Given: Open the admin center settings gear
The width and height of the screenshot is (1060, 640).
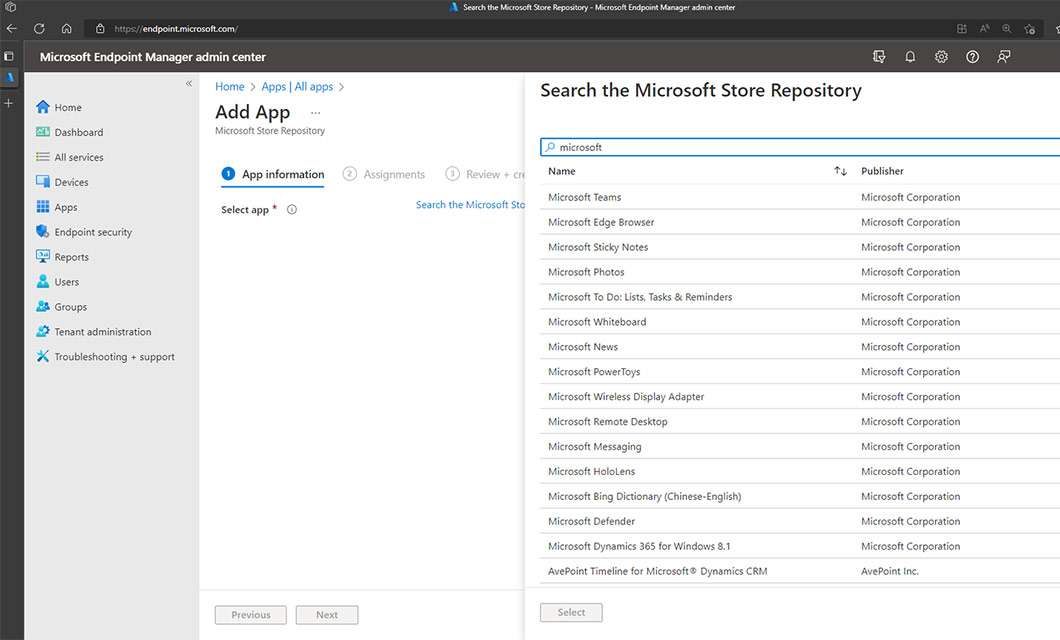Looking at the screenshot, I should pyautogui.click(x=941, y=57).
